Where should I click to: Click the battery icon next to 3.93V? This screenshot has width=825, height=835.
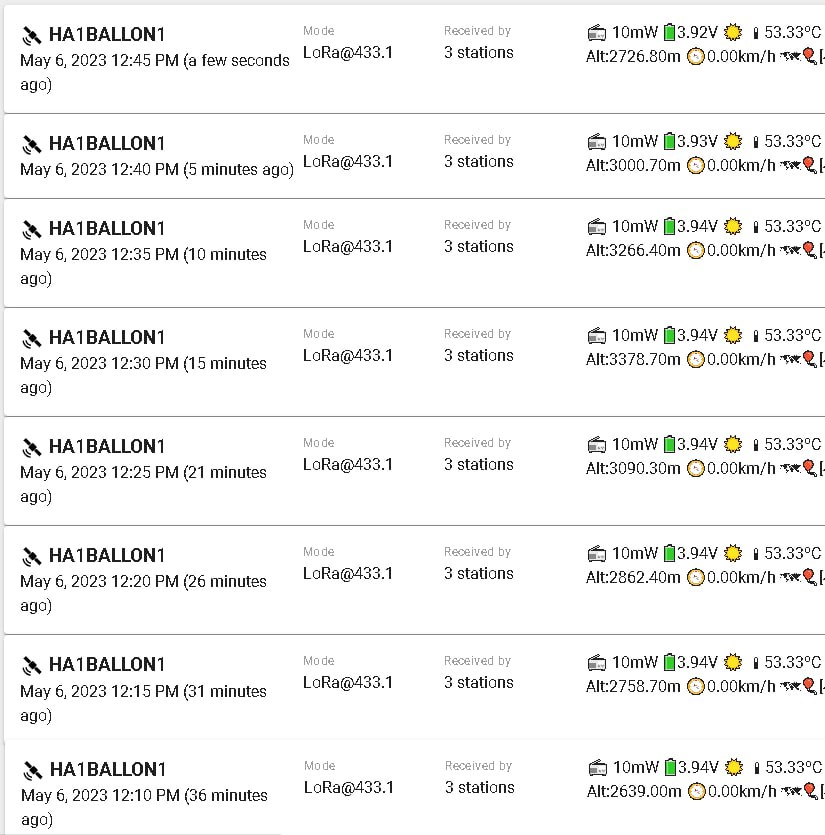[x=669, y=141]
